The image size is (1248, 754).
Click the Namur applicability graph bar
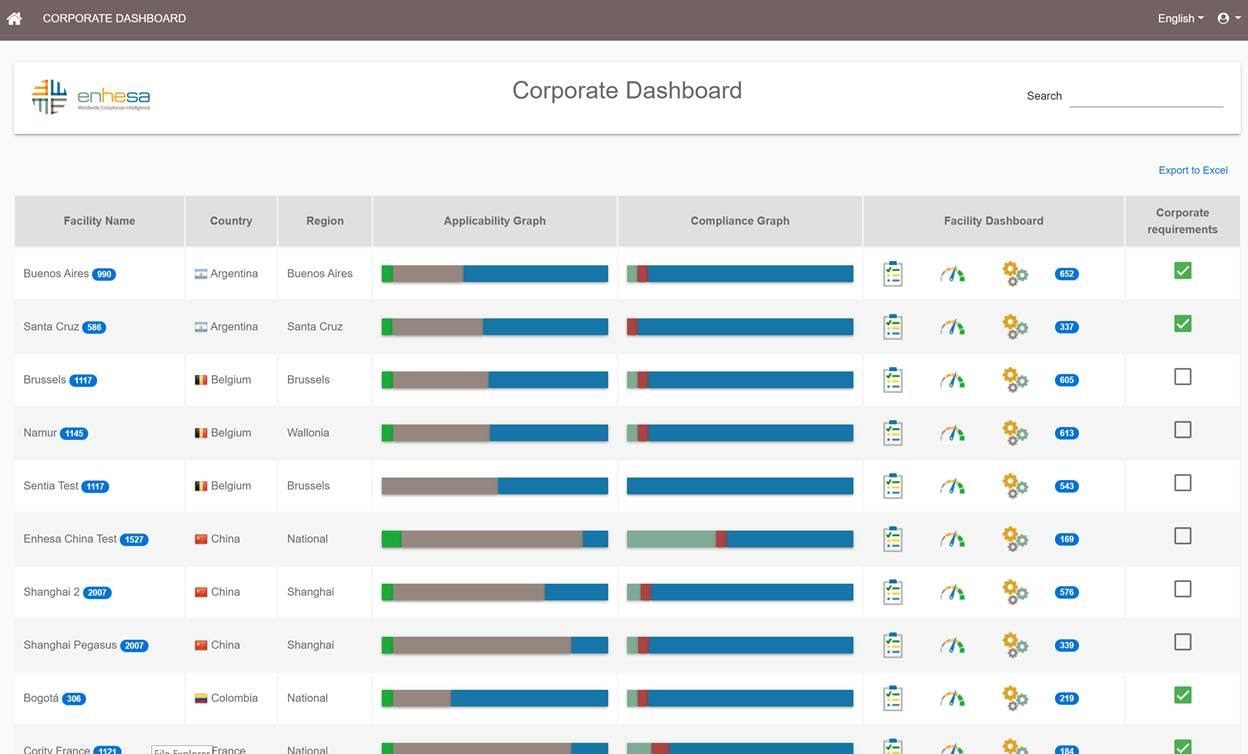tap(495, 433)
